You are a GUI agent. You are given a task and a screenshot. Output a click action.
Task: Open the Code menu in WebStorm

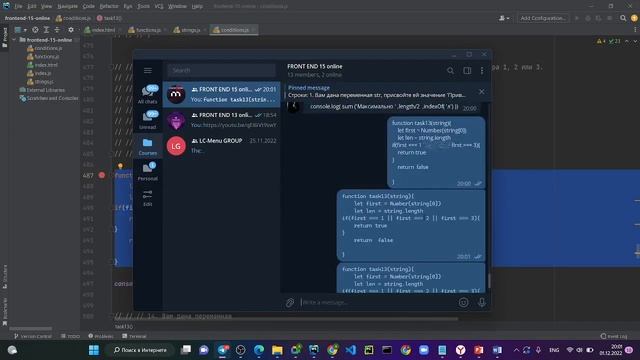pos(89,6)
